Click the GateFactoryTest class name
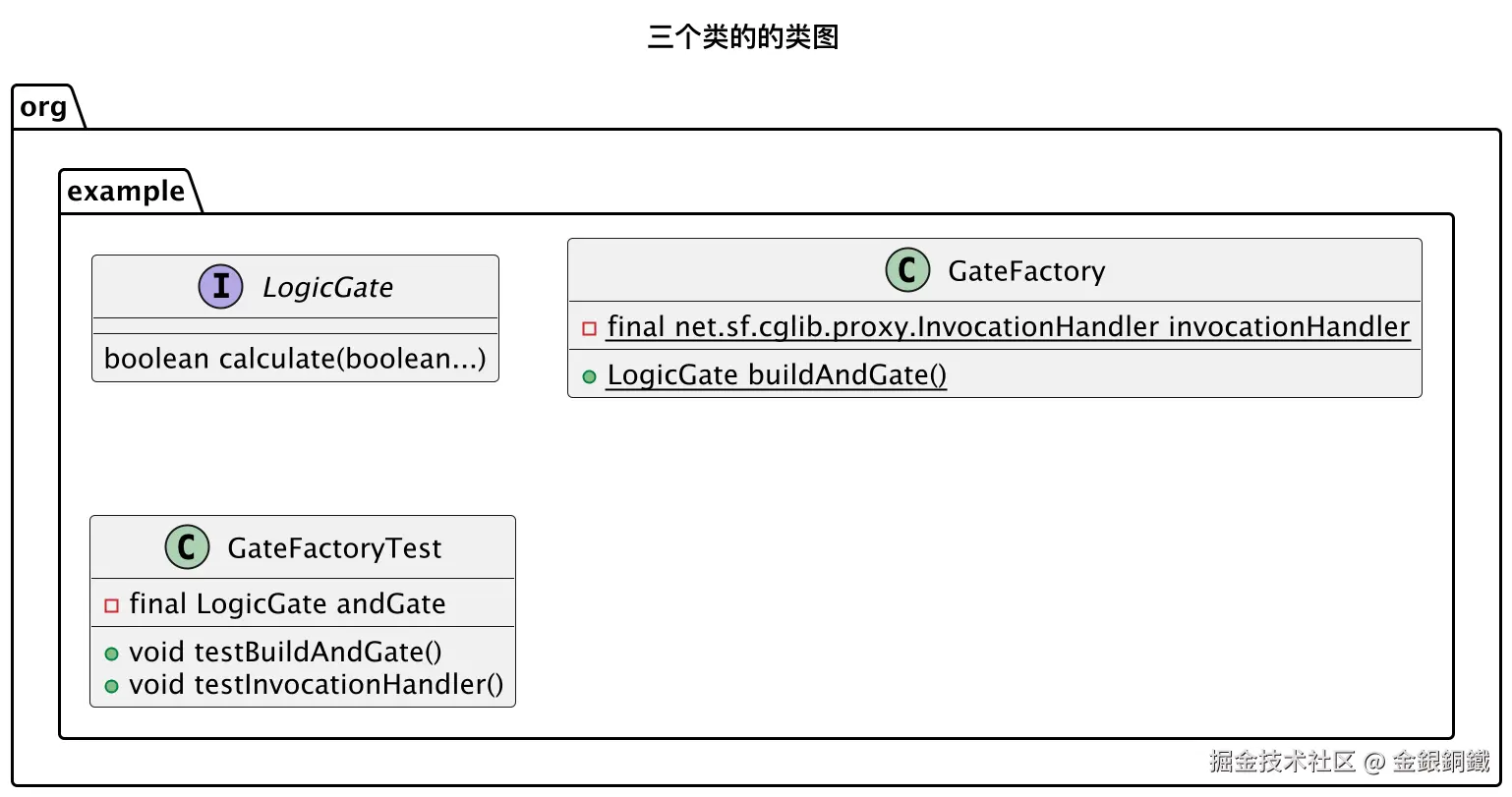The image size is (1512, 797). click(334, 548)
